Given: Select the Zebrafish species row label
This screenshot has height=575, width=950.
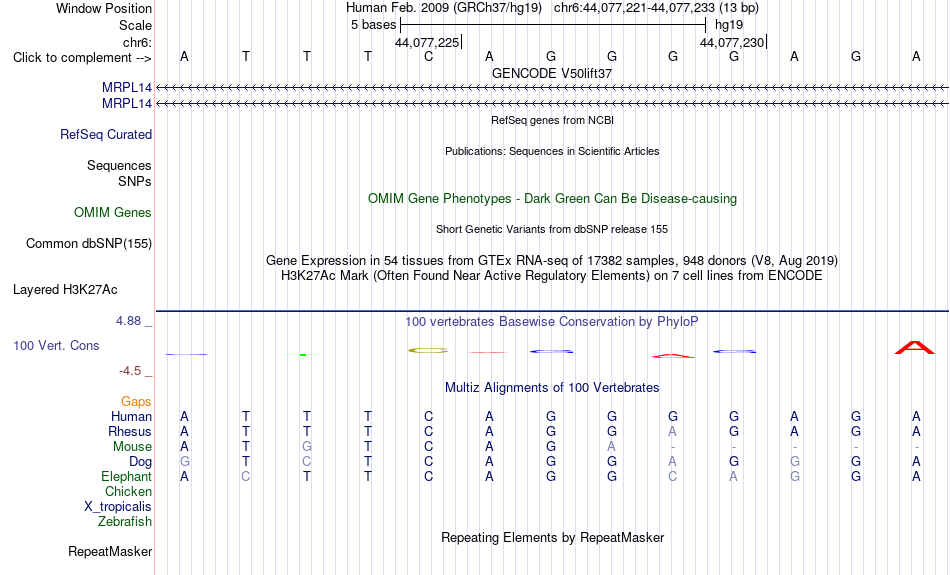Looking at the screenshot, I should pos(125,521).
